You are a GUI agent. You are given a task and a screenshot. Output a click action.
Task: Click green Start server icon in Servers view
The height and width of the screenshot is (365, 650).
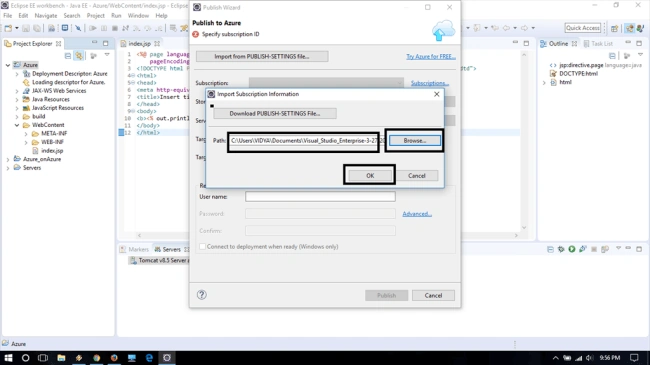pyautogui.click(x=572, y=249)
